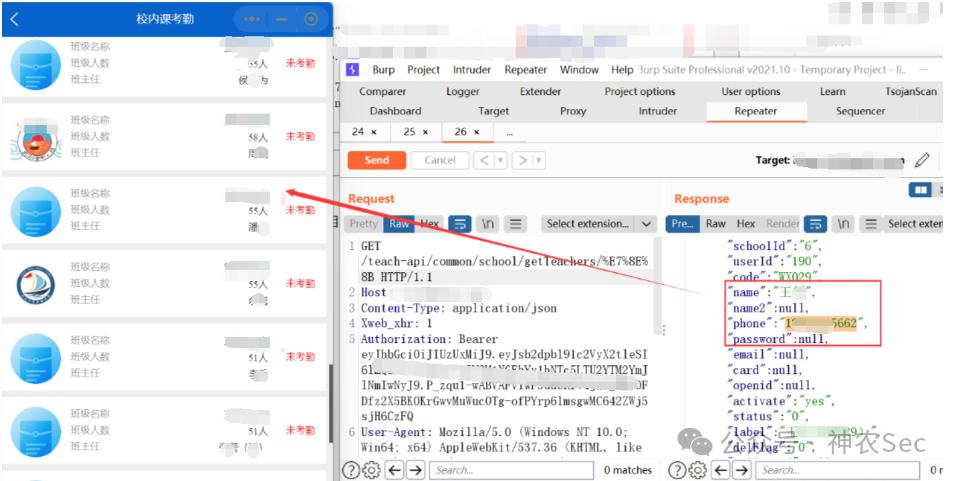The width and height of the screenshot is (956, 481).
Task: Open the Window menu
Action: (579, 69)
